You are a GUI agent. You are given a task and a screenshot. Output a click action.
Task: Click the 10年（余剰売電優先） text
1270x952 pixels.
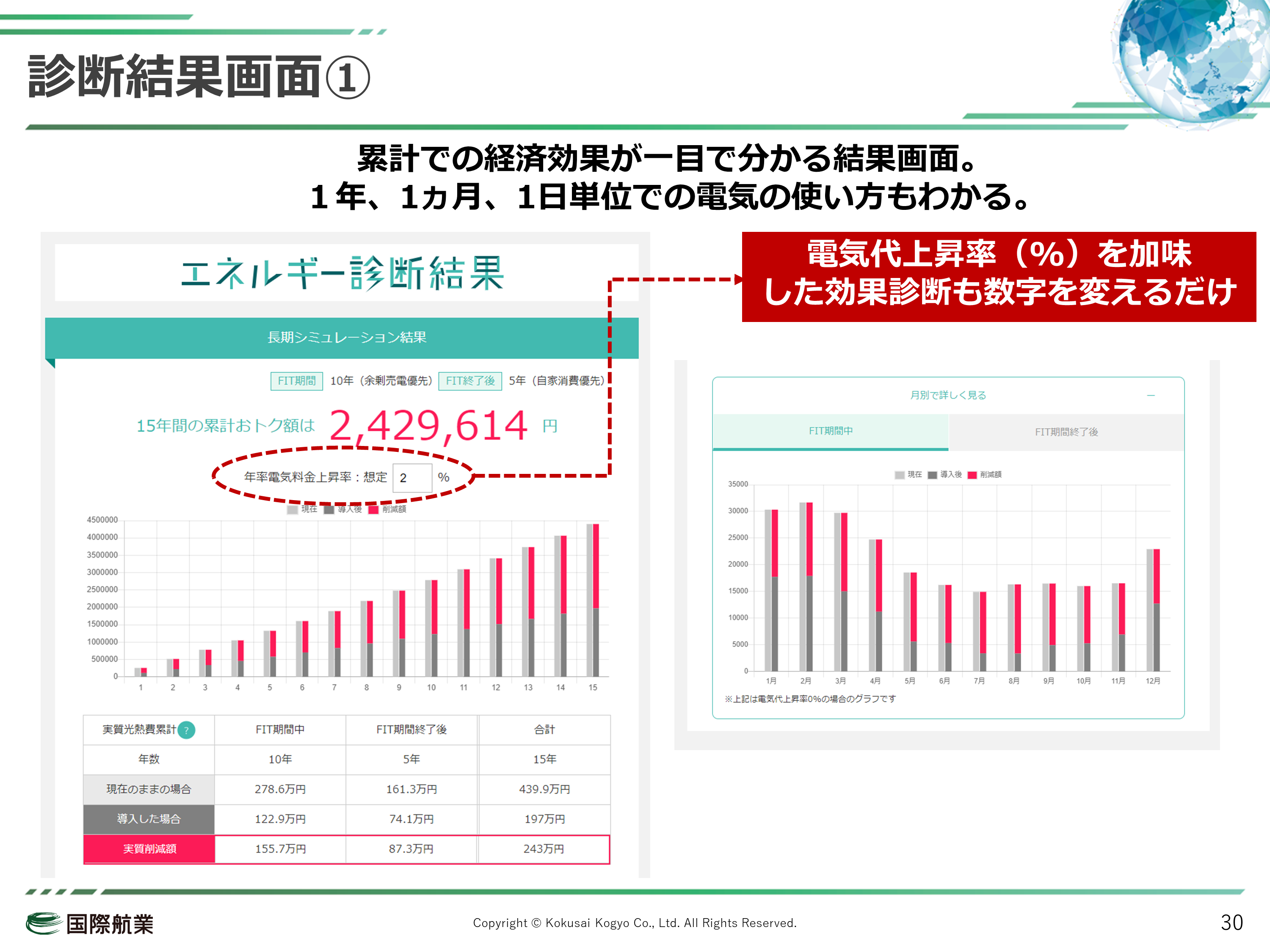(x=381, y=381)
